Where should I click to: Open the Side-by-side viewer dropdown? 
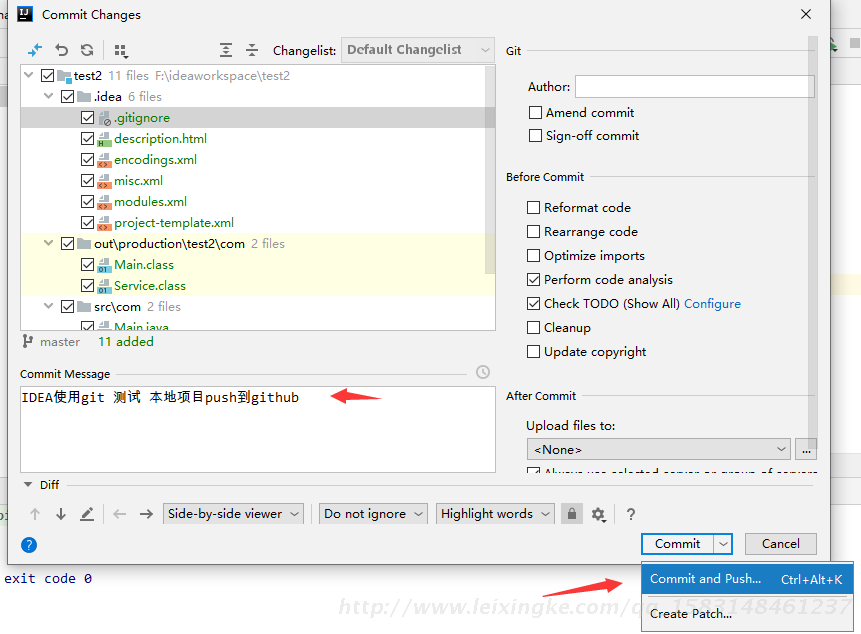[x=233, y=514]
